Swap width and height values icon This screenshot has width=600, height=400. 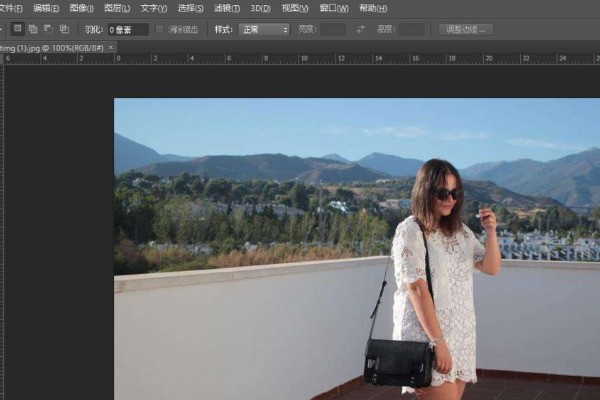pos(360,29)
